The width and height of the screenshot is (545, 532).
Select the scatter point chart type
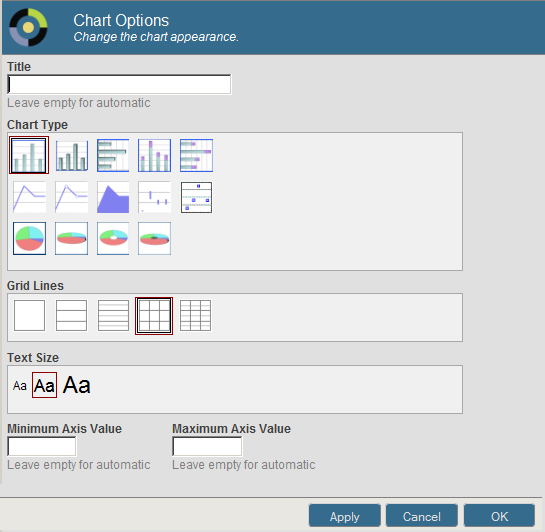point(196,197)
